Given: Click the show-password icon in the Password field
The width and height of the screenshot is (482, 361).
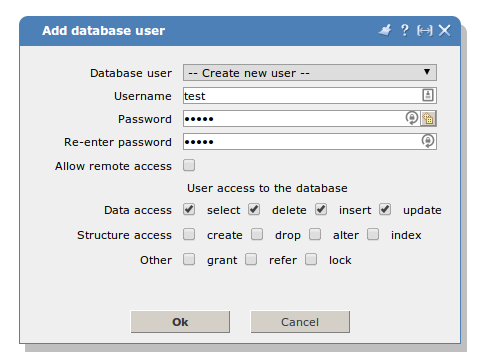Looking at the screenshot, I should click(412, 118).
